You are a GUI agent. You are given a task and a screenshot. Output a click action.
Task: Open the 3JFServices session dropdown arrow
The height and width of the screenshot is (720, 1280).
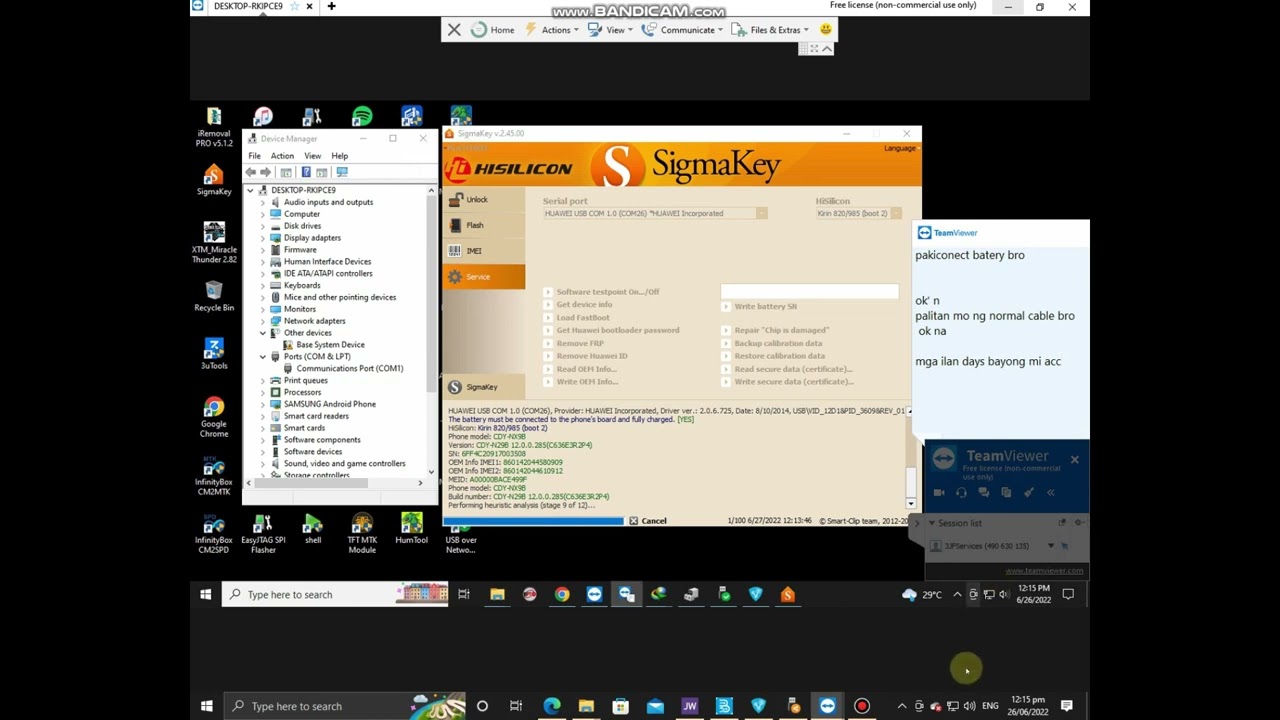(1051, 546)
